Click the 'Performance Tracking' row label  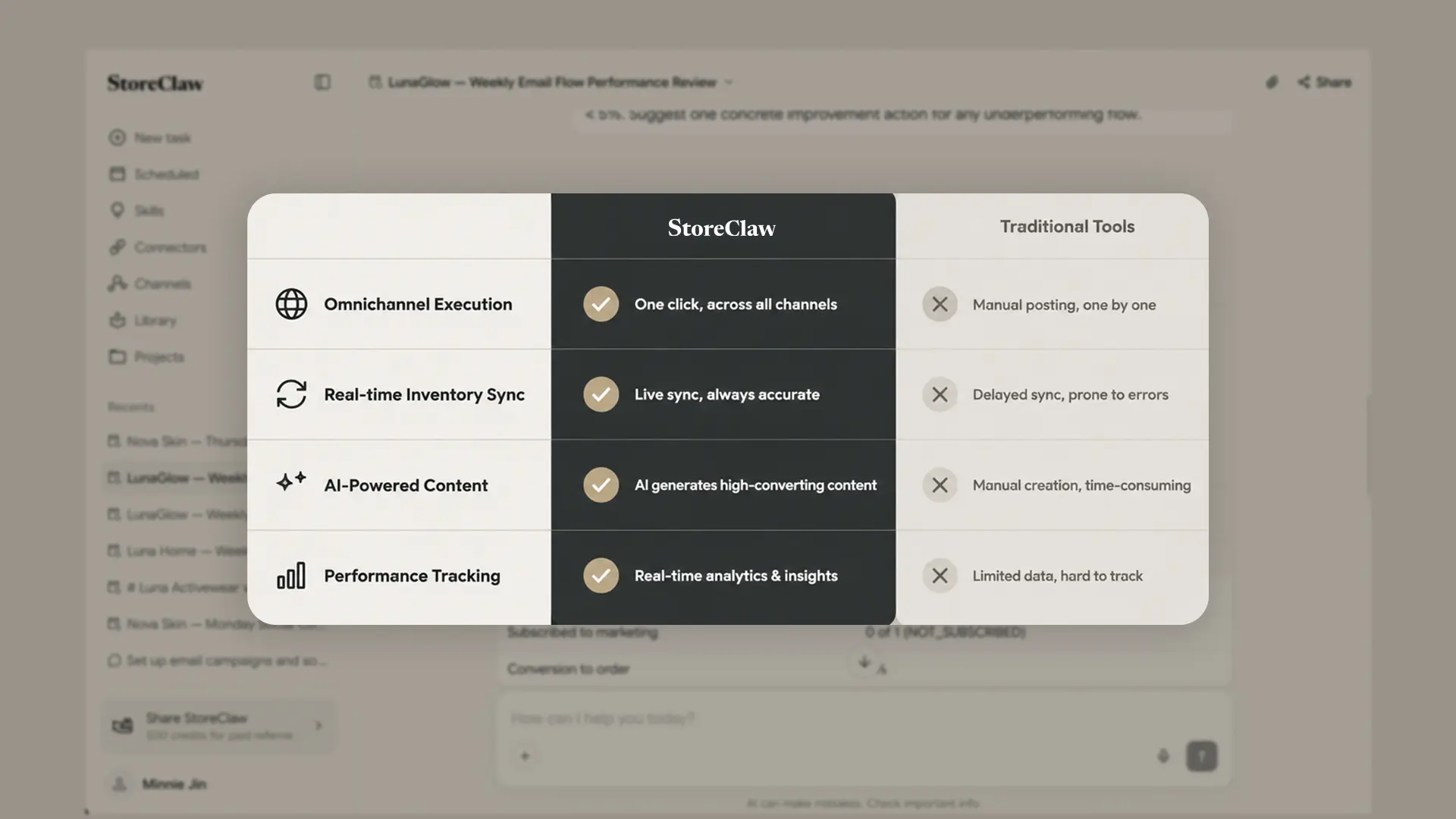click(412, 576)
